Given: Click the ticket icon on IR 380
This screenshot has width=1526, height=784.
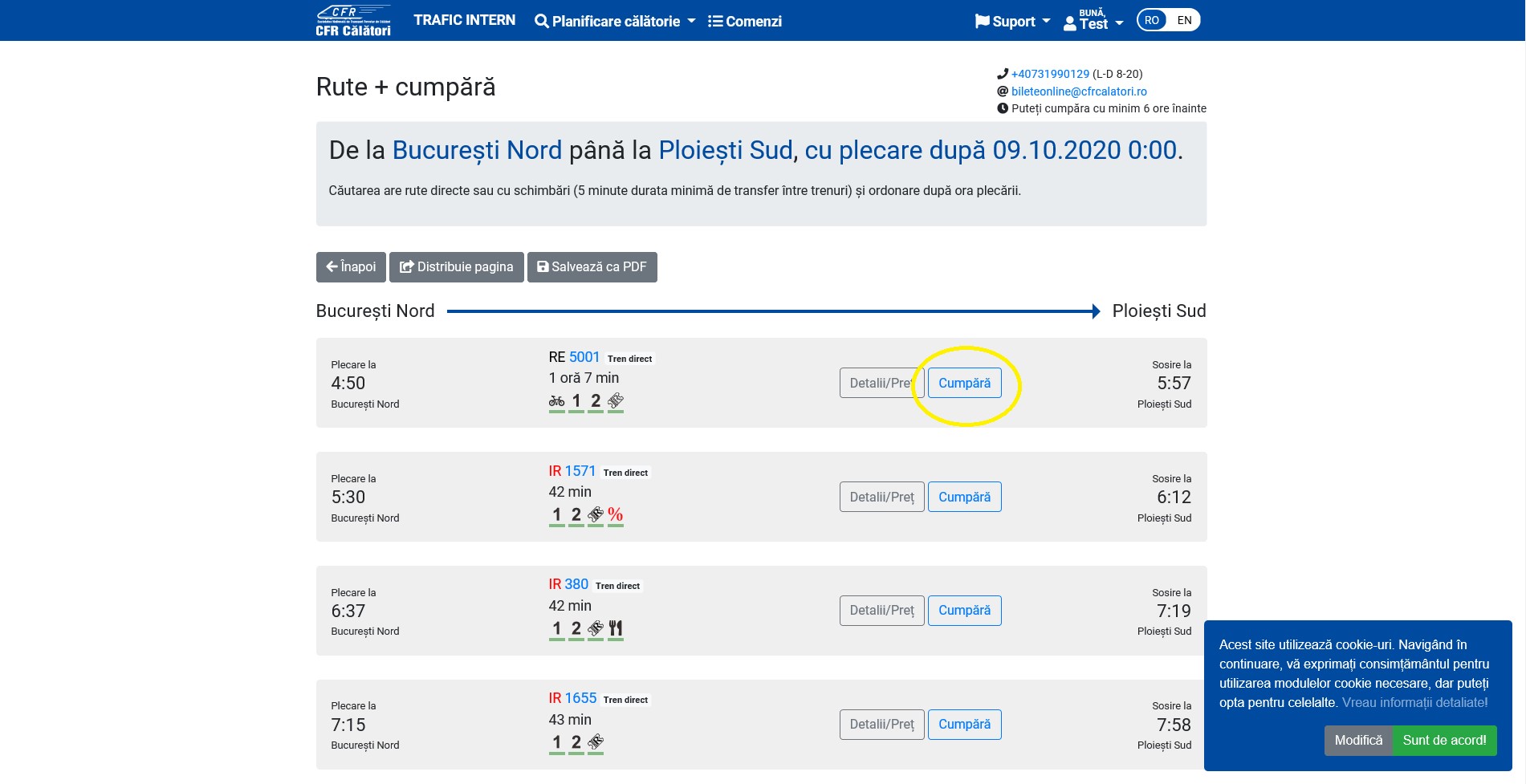Looking at the screenshot, I should [596, 629].
